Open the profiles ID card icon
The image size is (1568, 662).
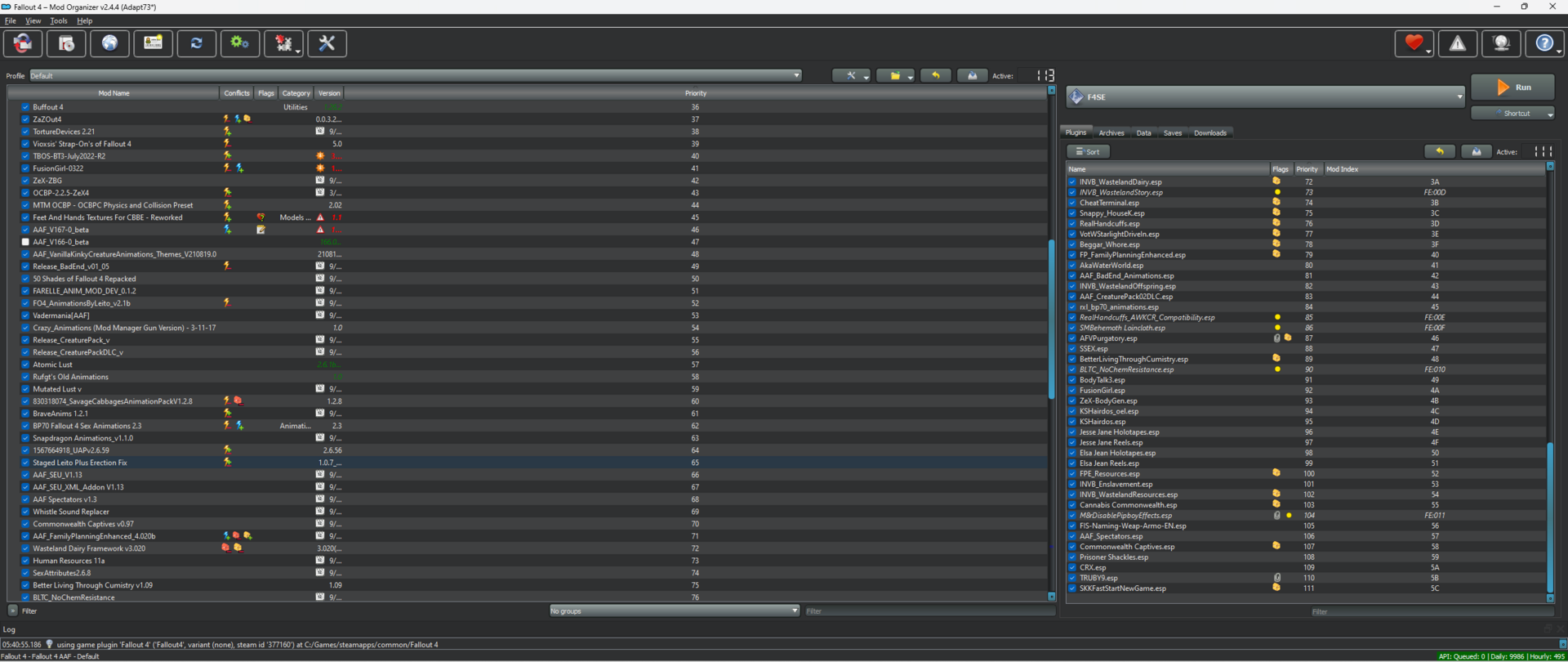[x=153, y=43]
